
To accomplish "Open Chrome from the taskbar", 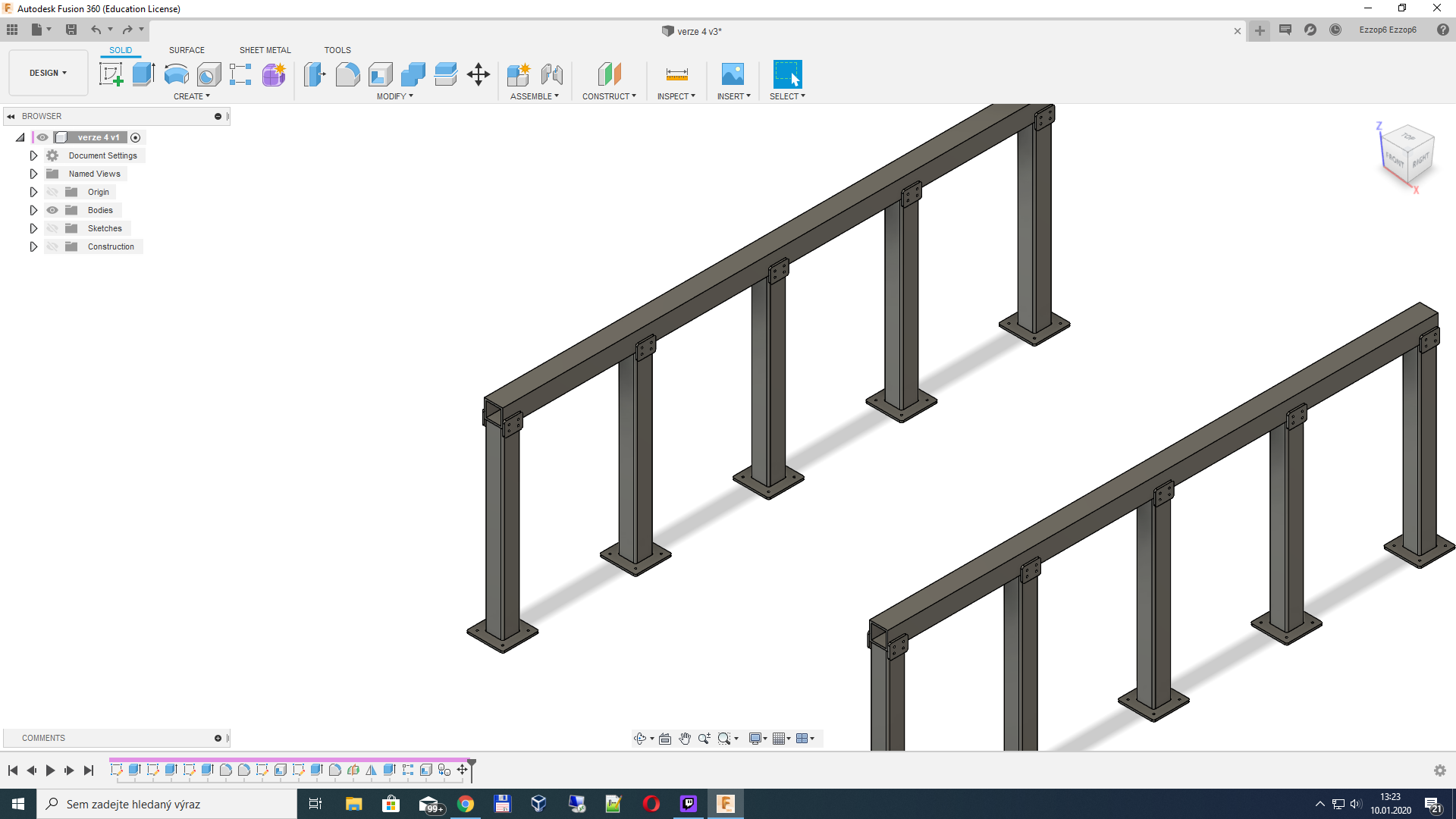I will point(466,804).
